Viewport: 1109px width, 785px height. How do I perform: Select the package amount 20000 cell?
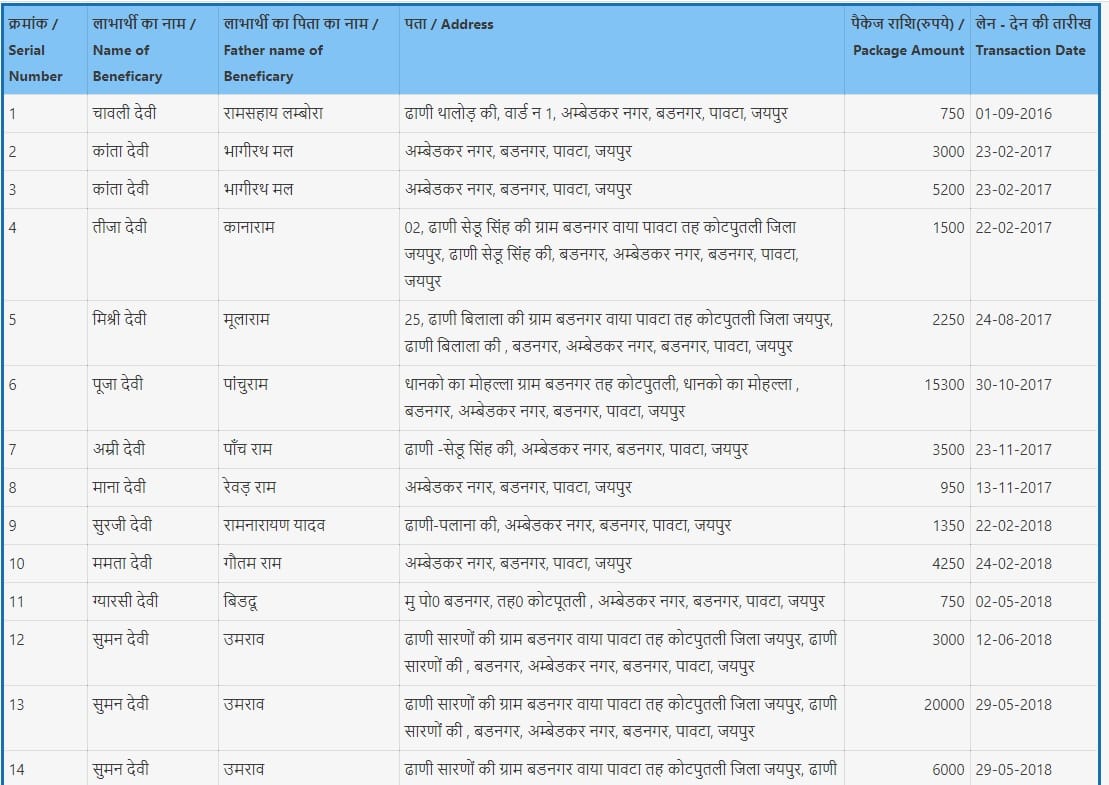[944, 705]
